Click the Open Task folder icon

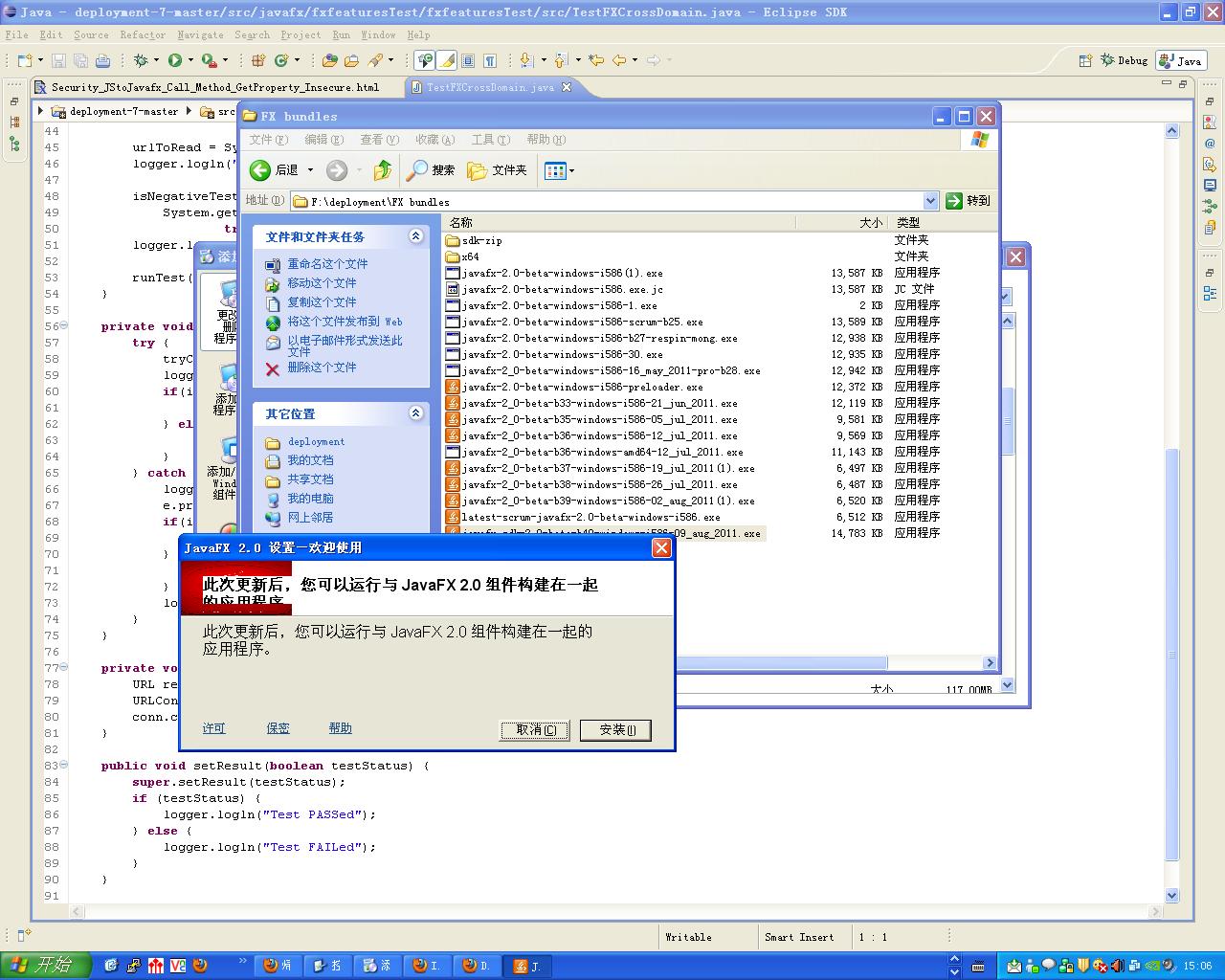[x=351, y=60]
